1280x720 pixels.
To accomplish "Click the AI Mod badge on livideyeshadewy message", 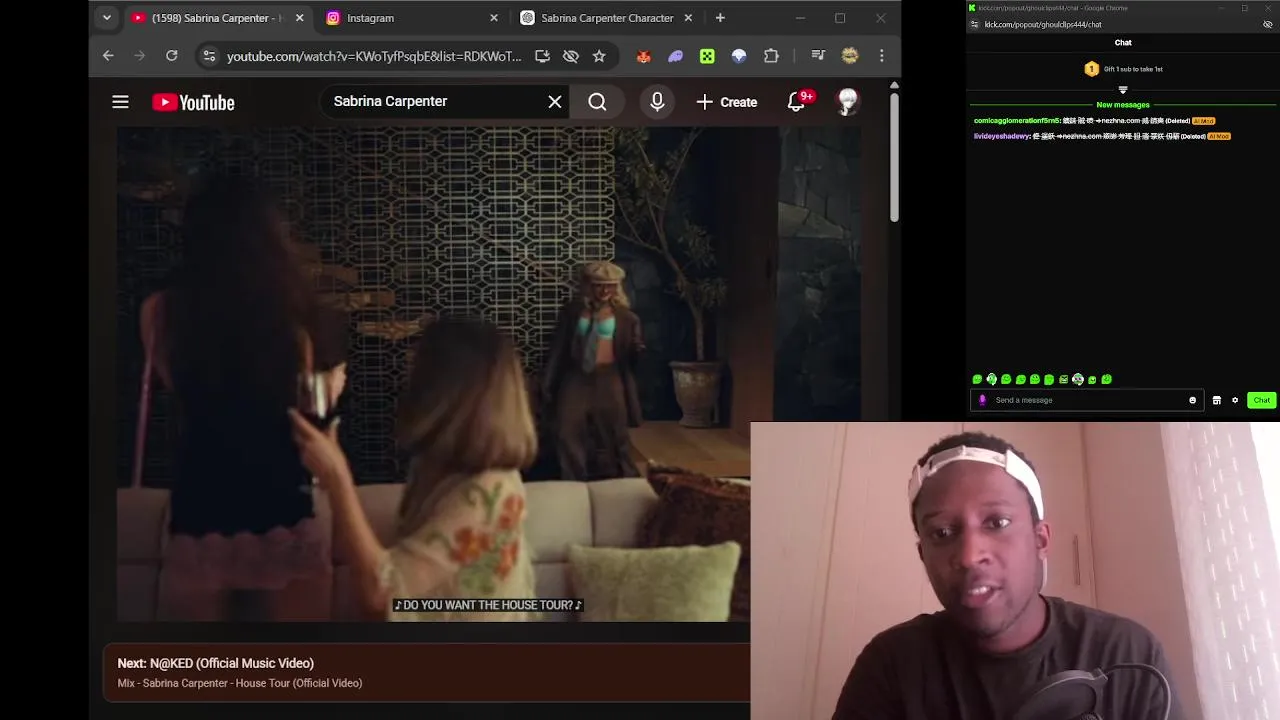I will click(x=1218, y=136).
